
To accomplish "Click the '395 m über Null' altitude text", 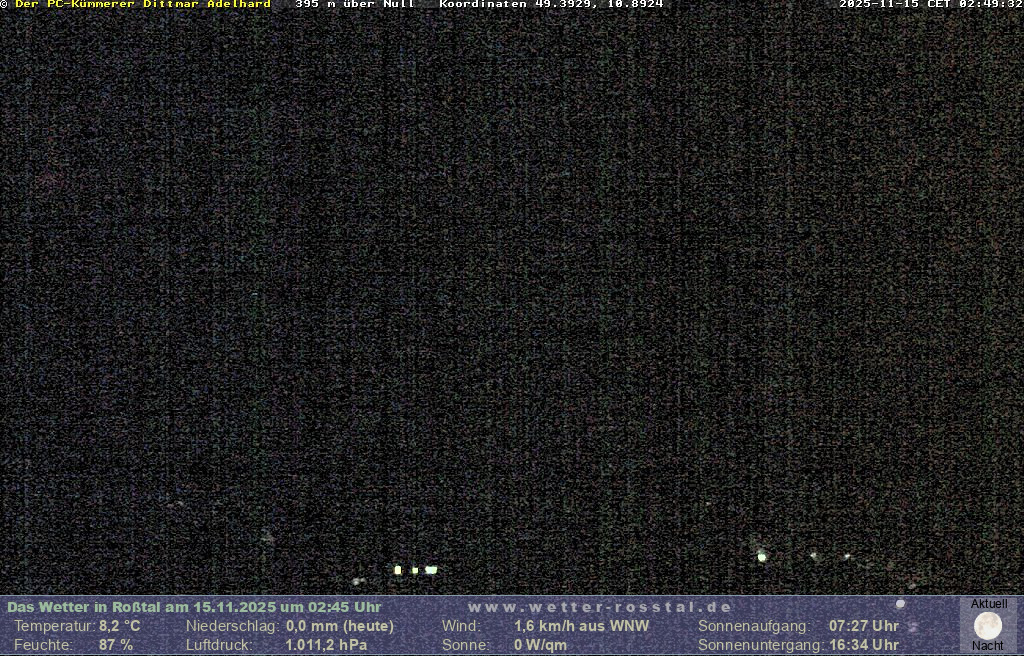I will (355, 4).
